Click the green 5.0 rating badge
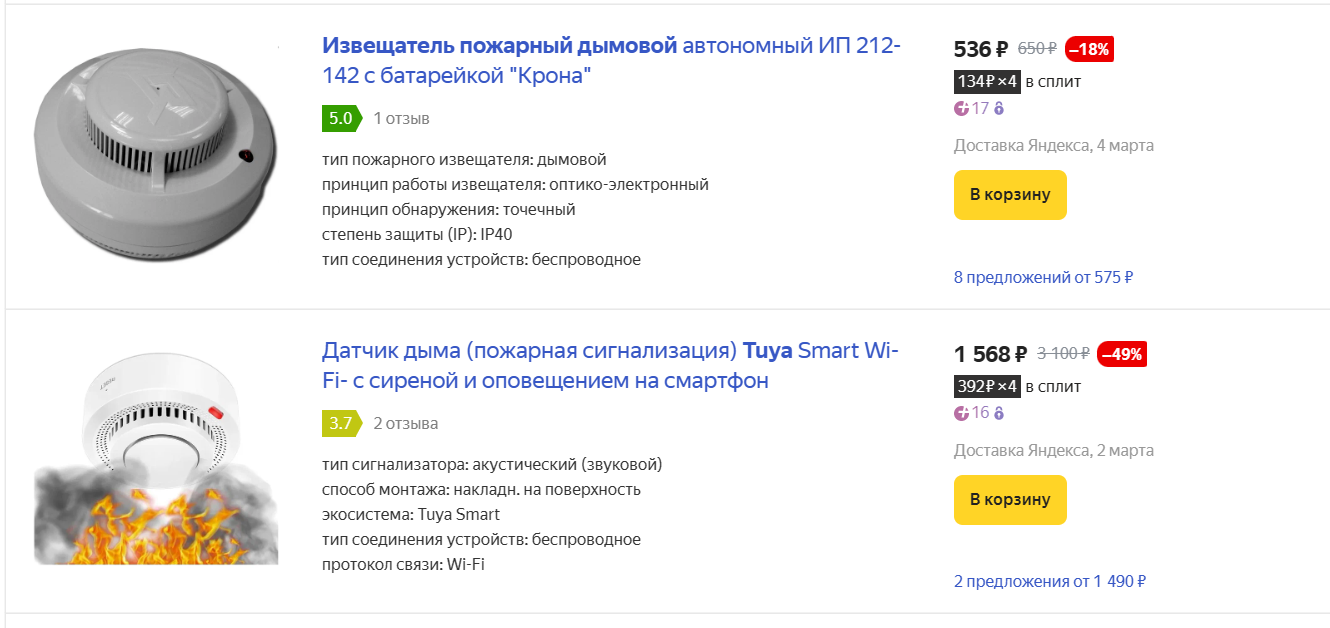1330x628 pixels. point(340,119)
